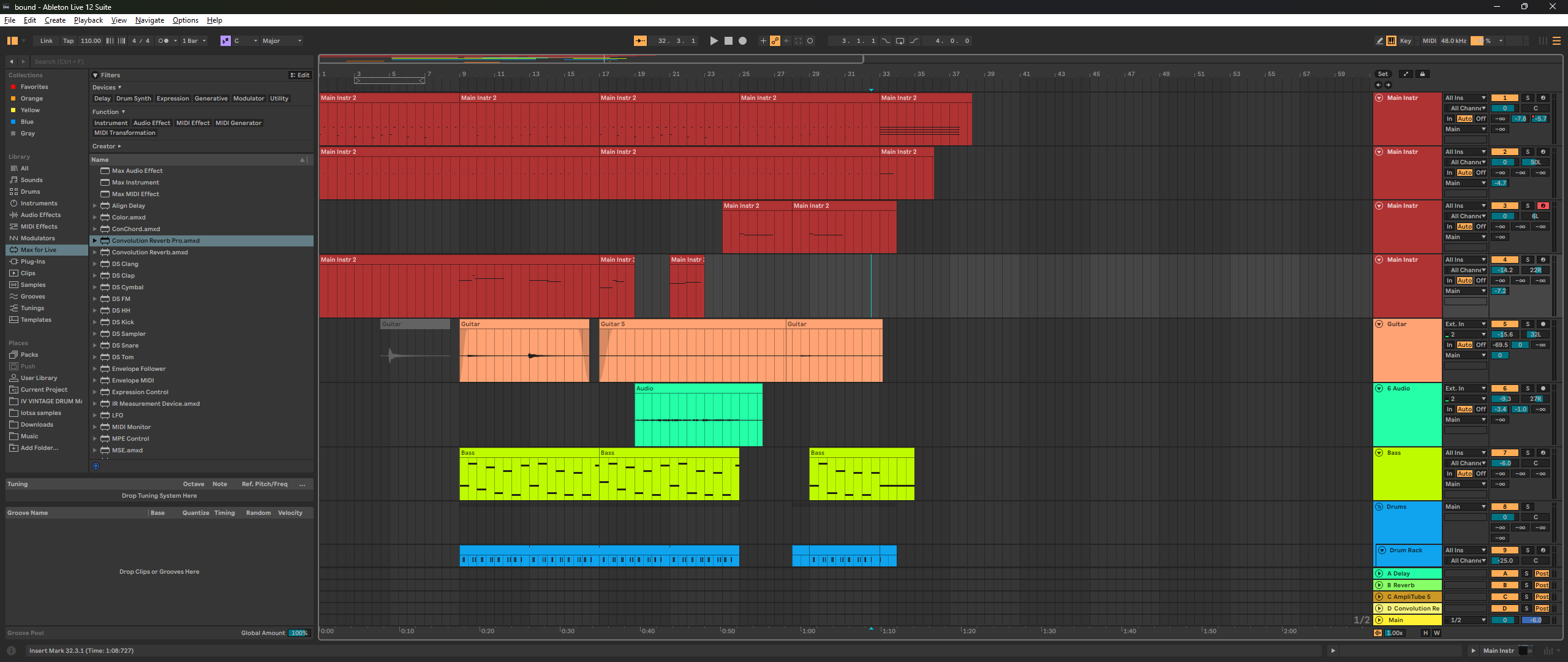Click the Play button in transport

pyautogui.click(x=714, y=41)
